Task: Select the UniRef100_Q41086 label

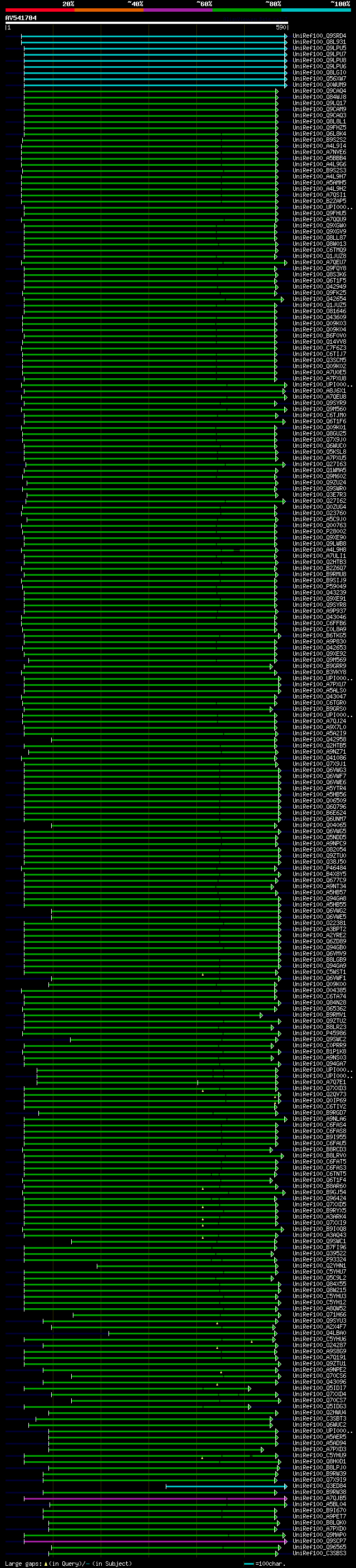Action: click(319, 758)
